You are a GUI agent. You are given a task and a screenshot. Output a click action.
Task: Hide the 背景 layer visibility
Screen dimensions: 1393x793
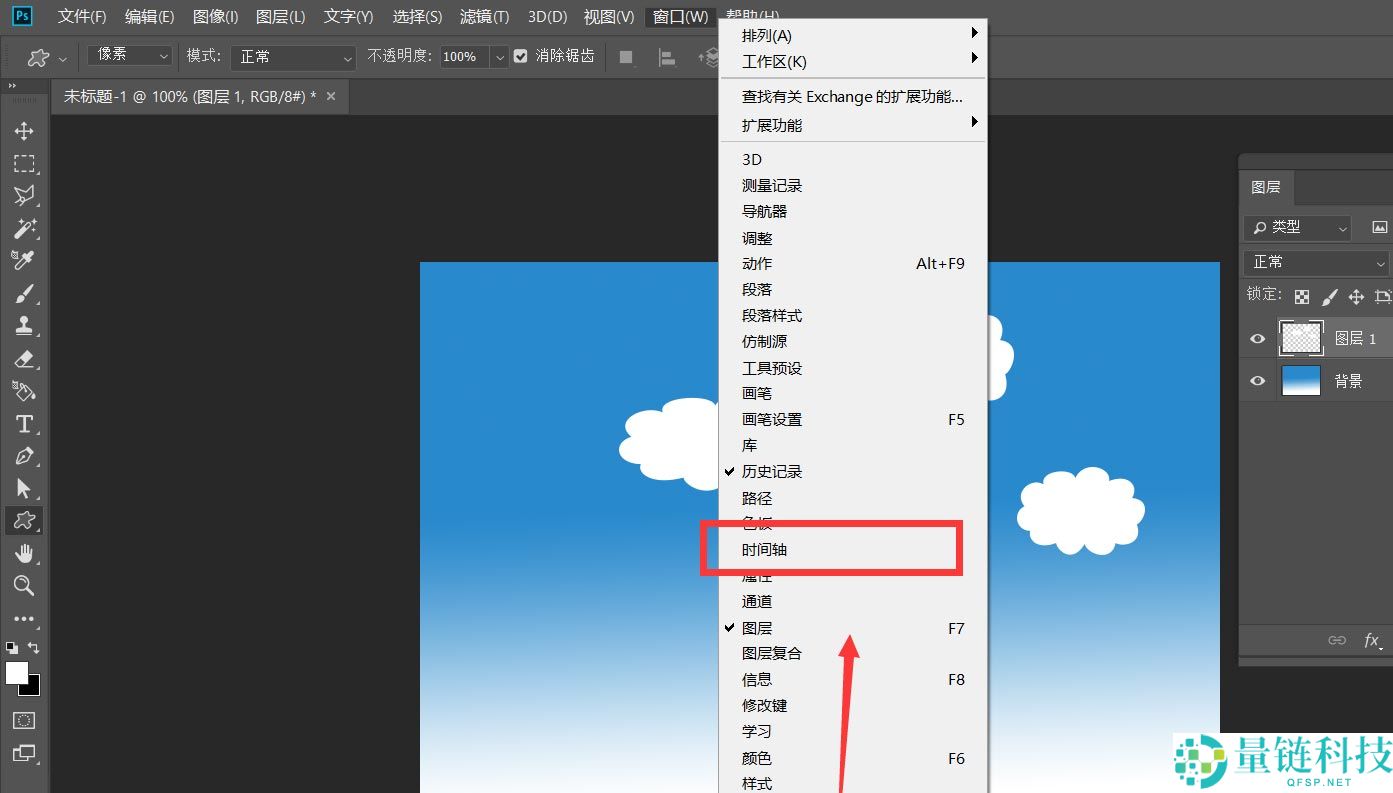point(1258,381)
